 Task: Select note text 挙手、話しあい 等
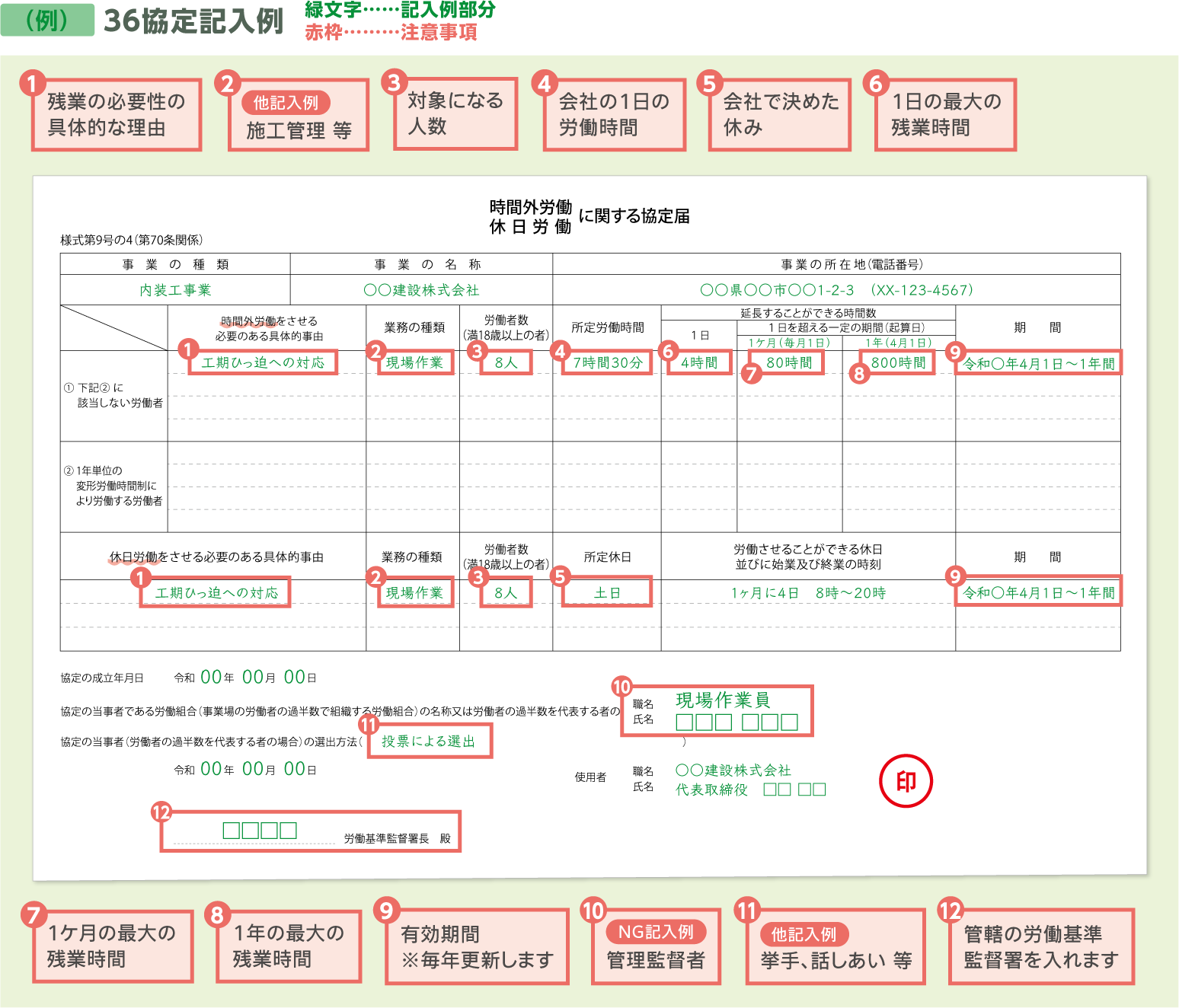coord(836,961)
